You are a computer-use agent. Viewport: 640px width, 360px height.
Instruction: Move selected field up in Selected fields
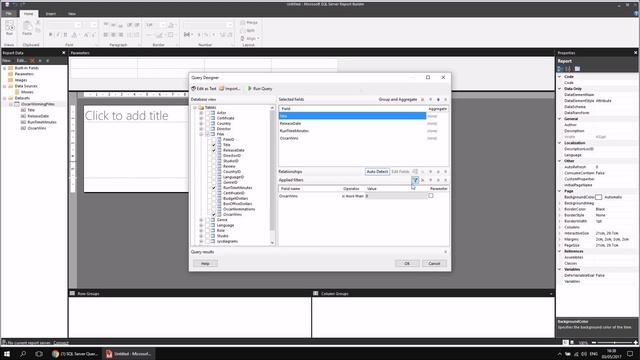click(430, 100)
